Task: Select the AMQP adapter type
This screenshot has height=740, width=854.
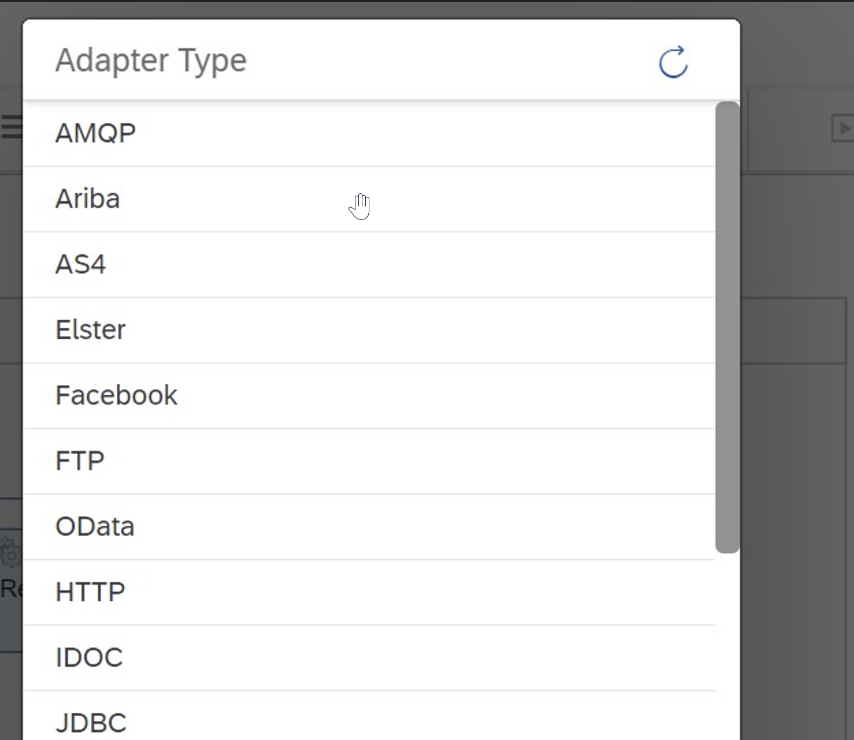Action: click(369, 133)
